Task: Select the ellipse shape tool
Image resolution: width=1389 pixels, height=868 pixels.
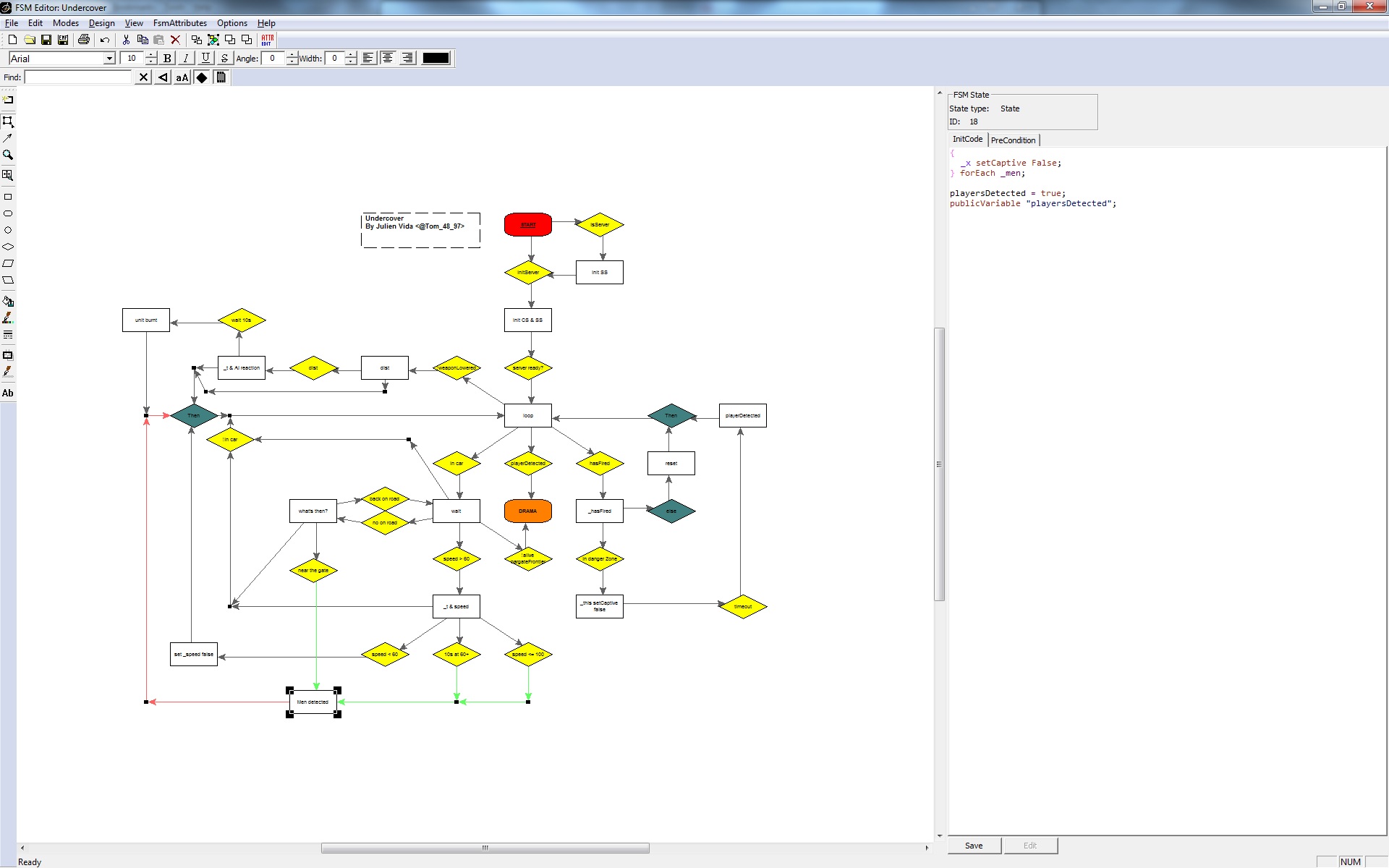Action: tap(9, 213)
